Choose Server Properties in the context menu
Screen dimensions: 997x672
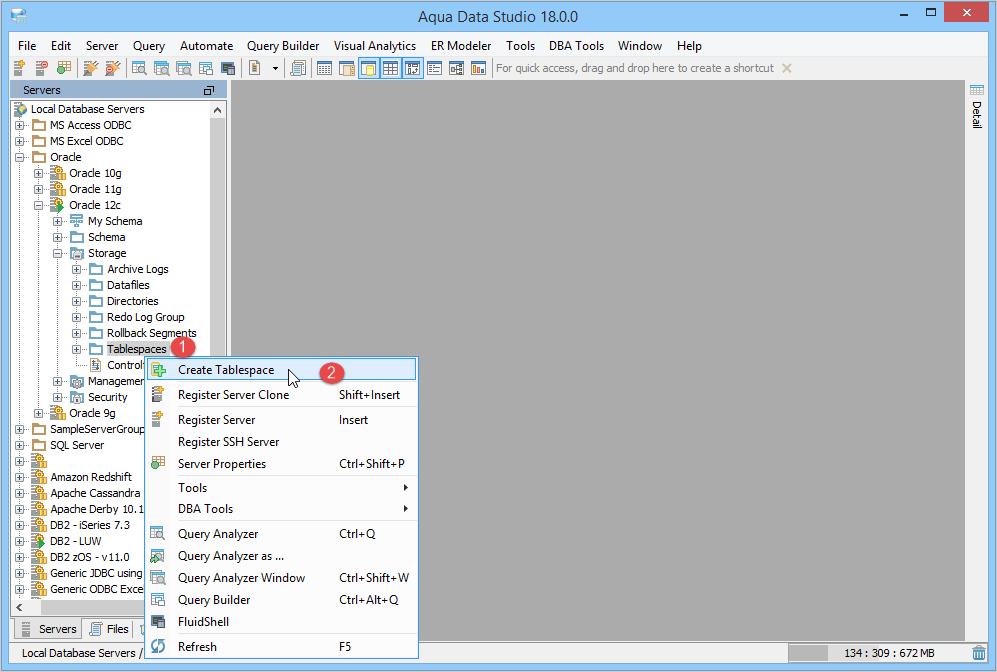pos(282,464)
